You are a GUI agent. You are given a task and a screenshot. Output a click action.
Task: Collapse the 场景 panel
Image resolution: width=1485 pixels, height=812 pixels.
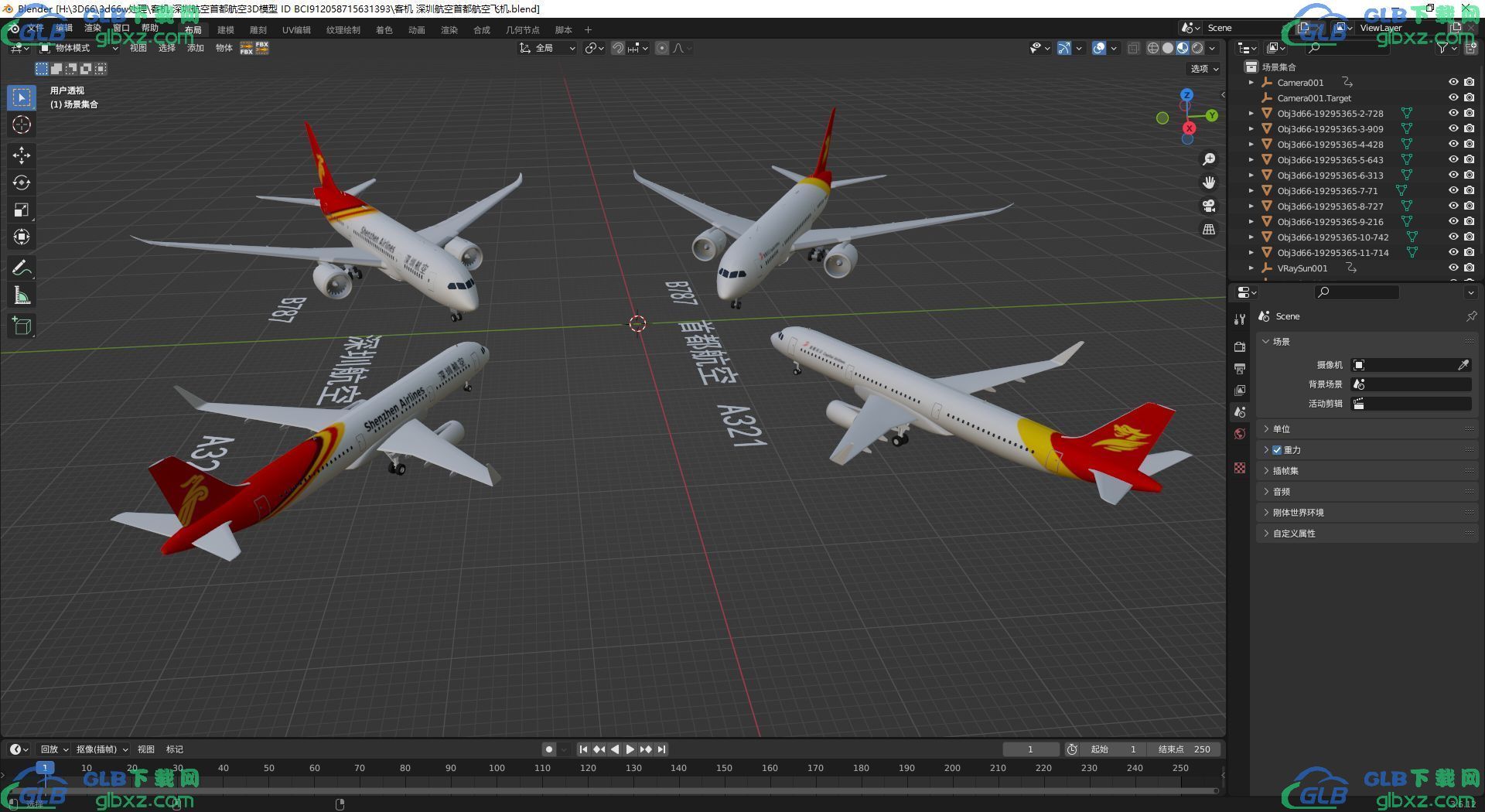point(1367,342)
